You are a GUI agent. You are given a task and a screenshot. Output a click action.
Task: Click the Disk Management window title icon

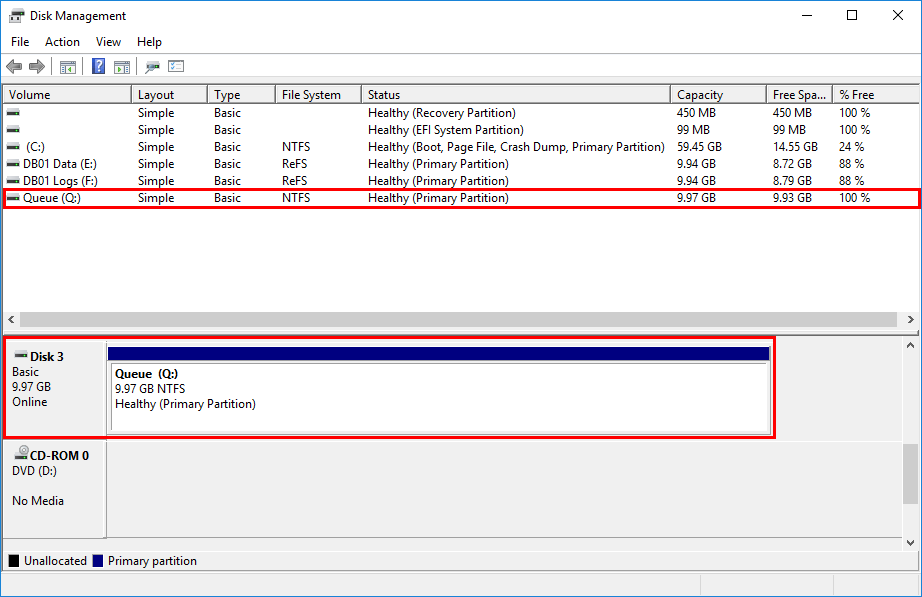[14, 15]
